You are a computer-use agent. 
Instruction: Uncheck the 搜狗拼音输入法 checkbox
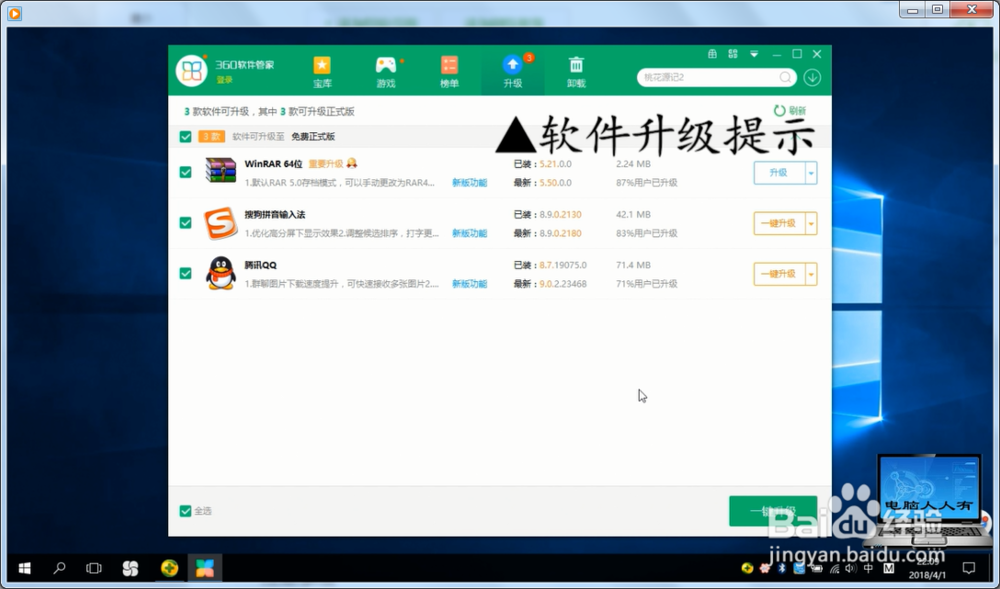click(x=186, y=222)
